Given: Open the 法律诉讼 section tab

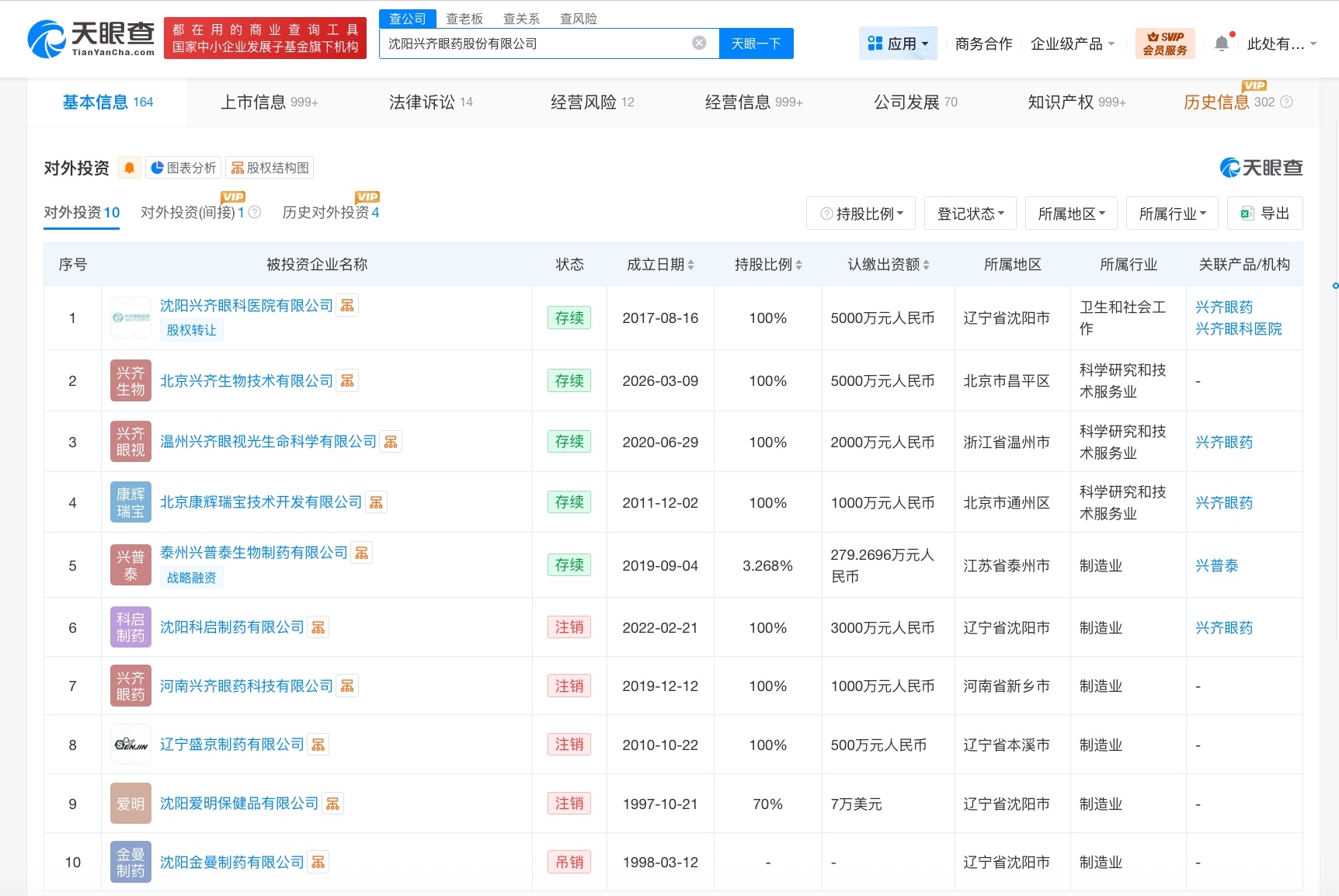Looking at the screenshot, I should 422,102.
